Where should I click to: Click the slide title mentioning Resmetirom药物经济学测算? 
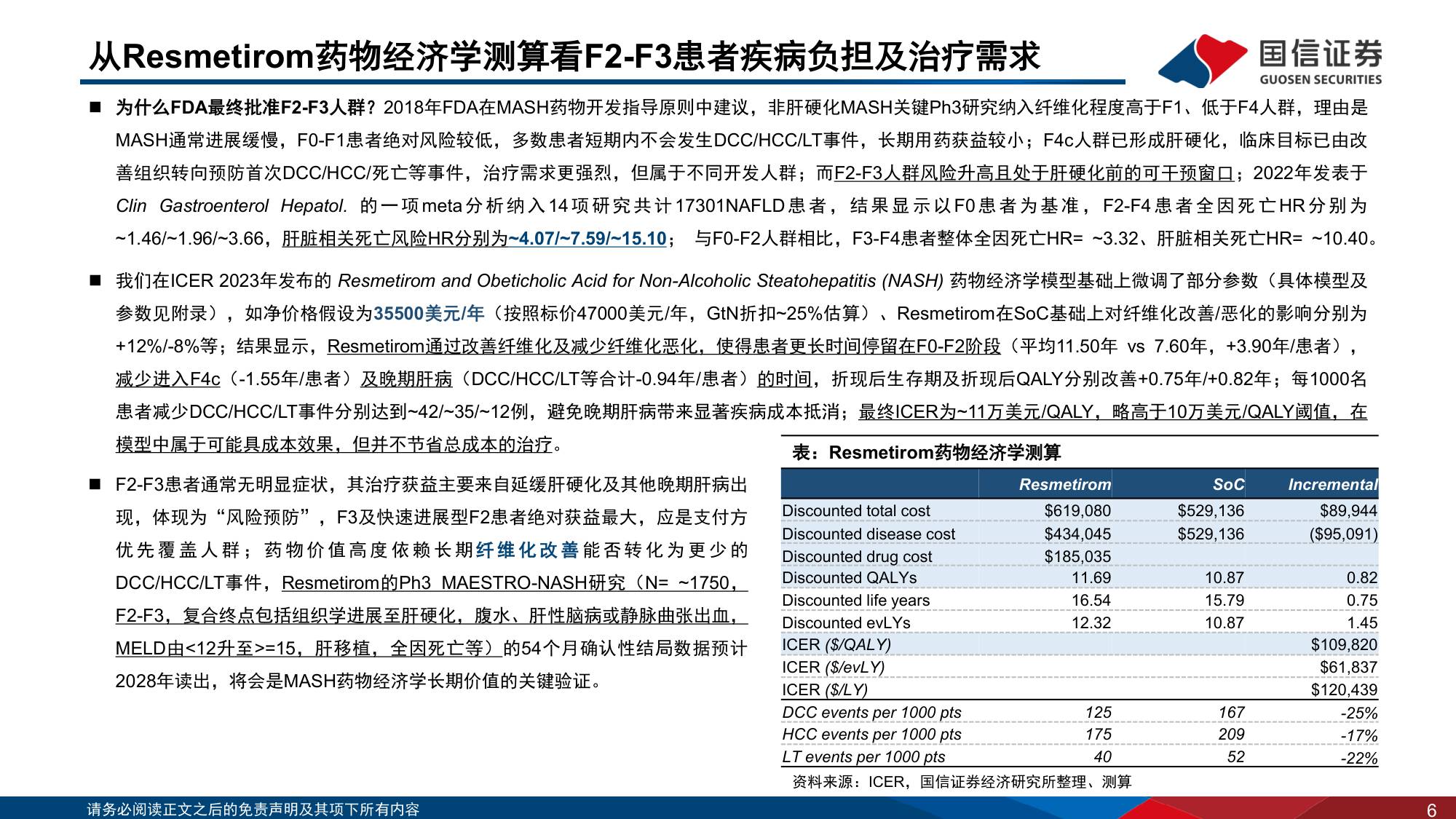pos(564,57)
